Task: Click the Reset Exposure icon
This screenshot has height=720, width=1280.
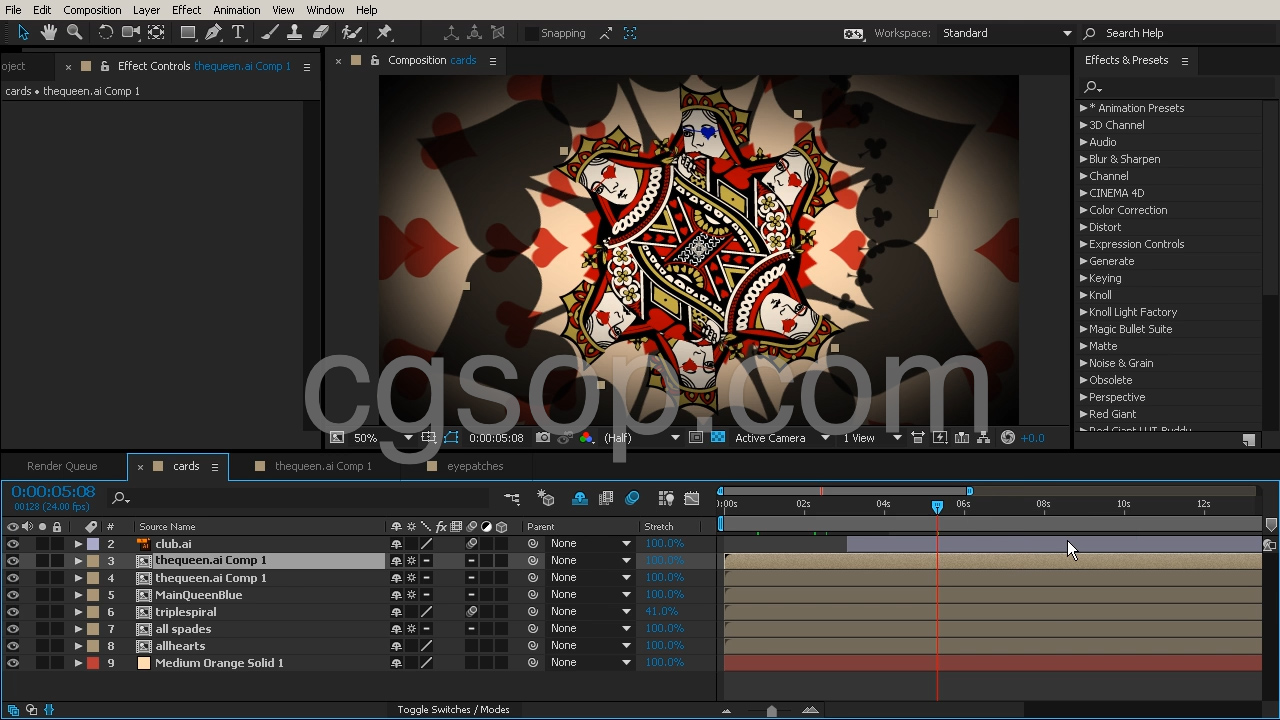Action: click(x=1007, y=438)
